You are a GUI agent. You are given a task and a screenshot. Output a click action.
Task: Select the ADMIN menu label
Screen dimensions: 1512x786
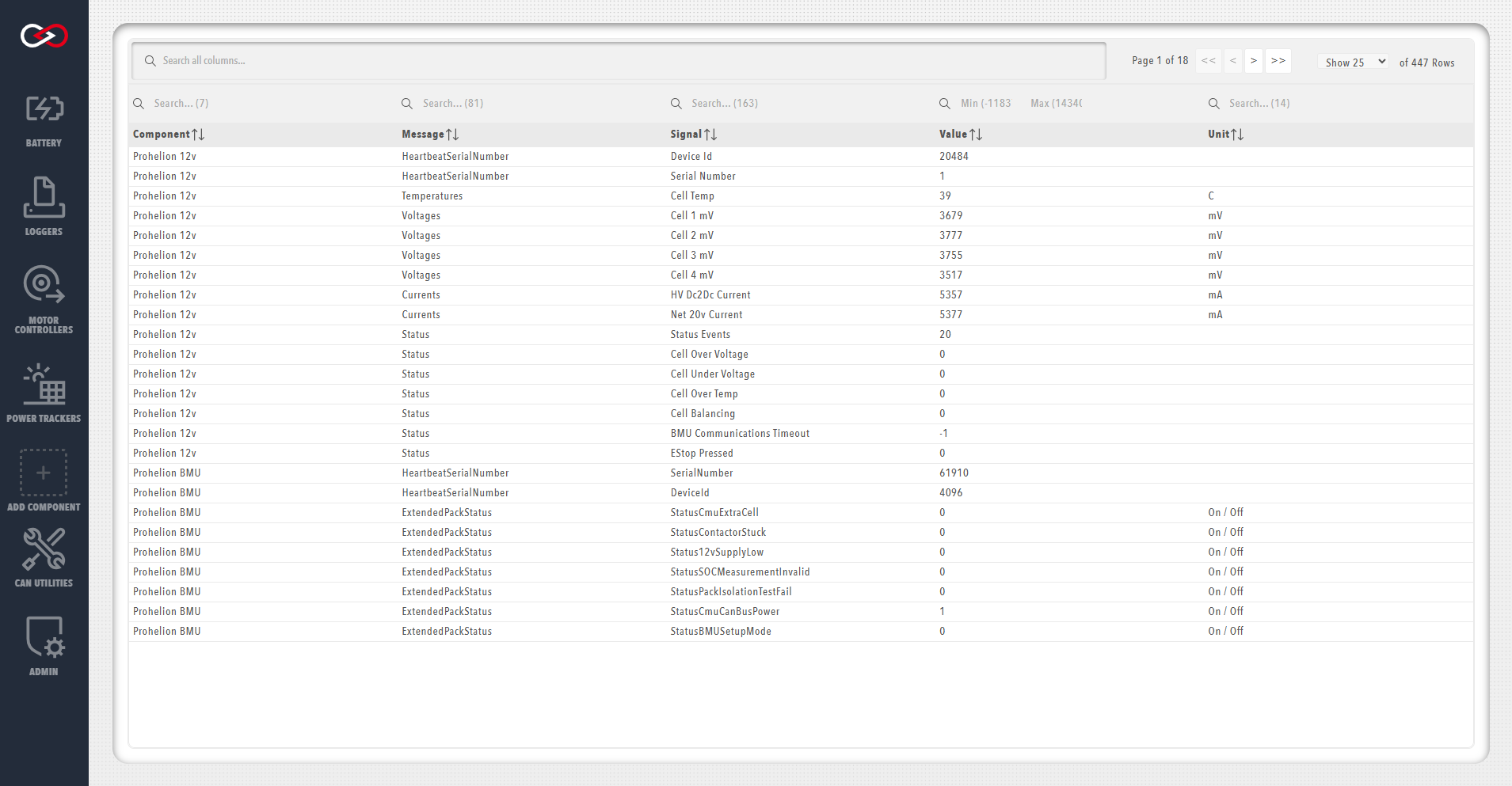(x=44, y=672)
